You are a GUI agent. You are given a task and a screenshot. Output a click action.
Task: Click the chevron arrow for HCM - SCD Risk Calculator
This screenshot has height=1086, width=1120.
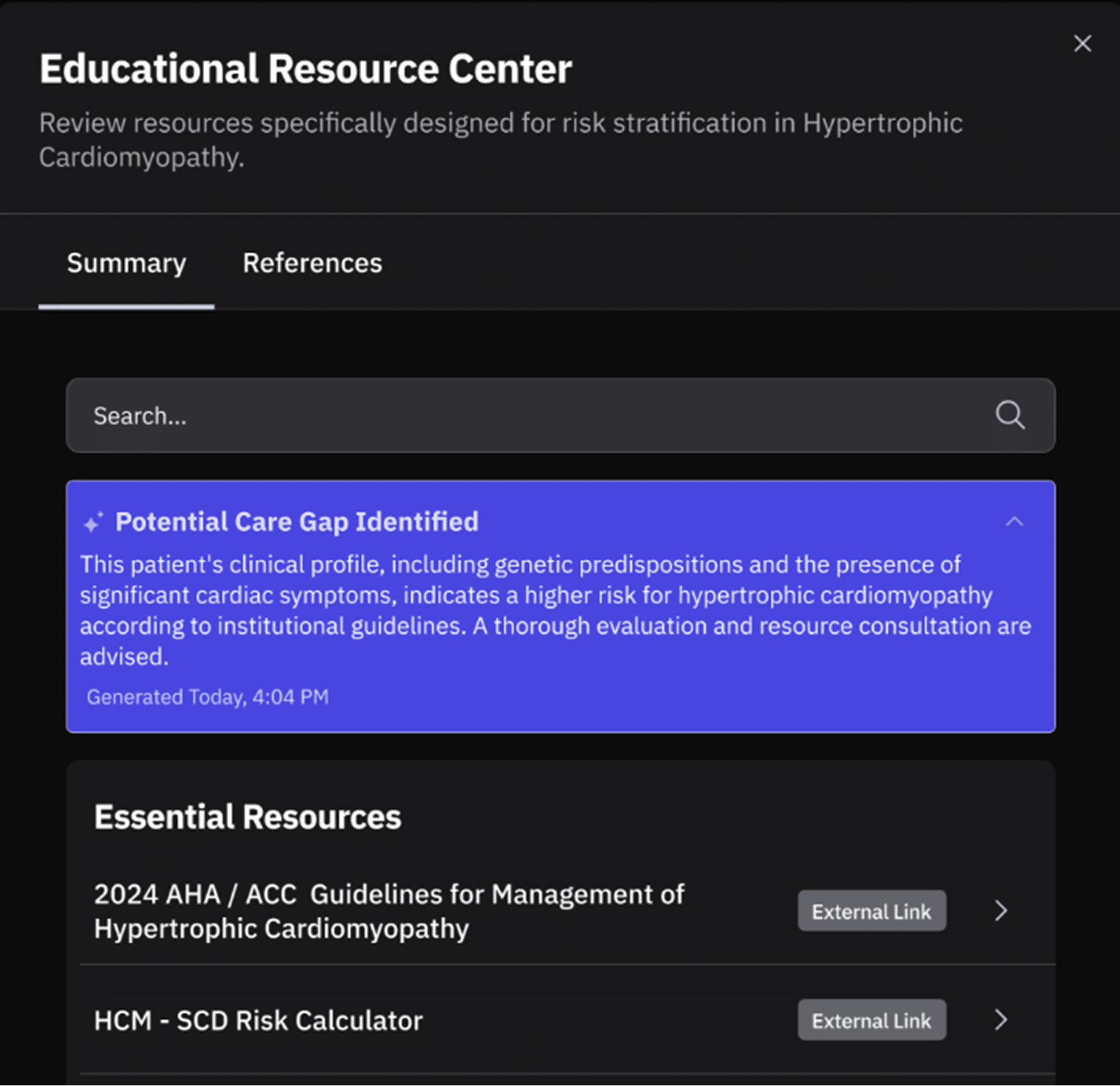[x=1001, y=1021]
